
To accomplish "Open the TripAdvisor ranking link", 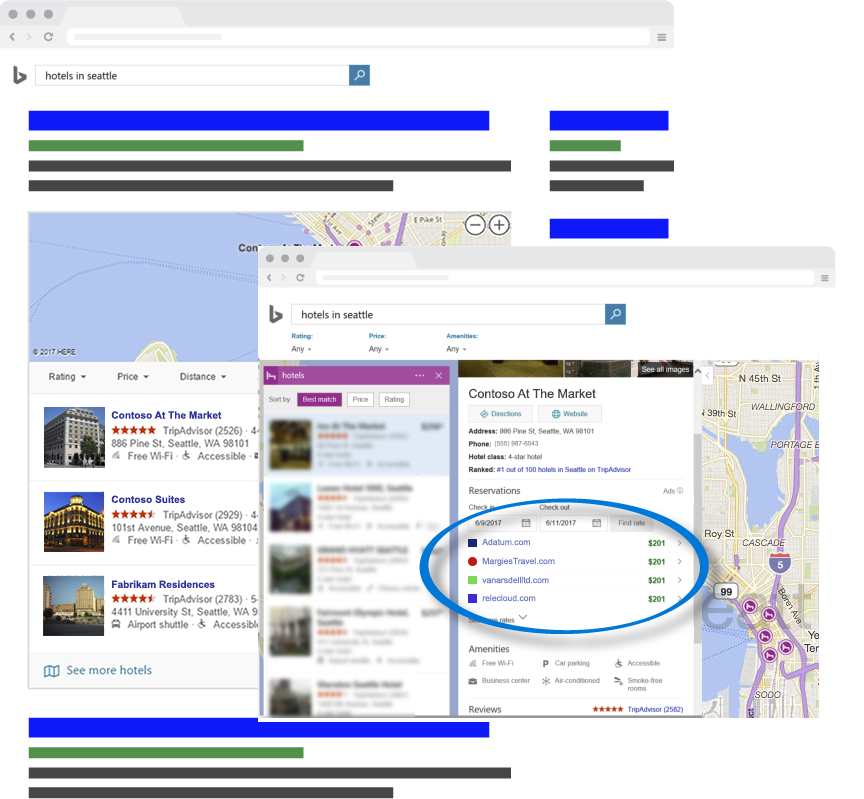I will tap(564, 469).
